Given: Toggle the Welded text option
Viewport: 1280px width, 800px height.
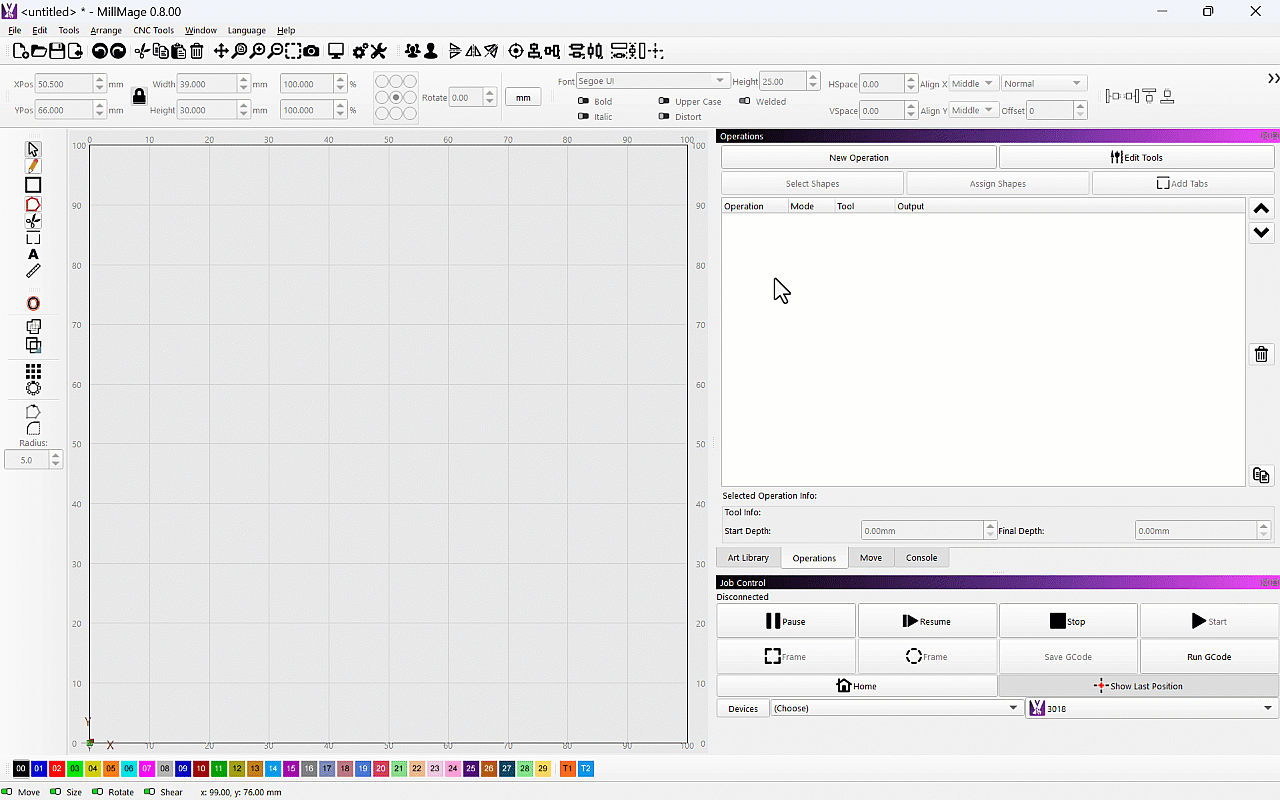Looking at the screenshot, I should [745, 101].
